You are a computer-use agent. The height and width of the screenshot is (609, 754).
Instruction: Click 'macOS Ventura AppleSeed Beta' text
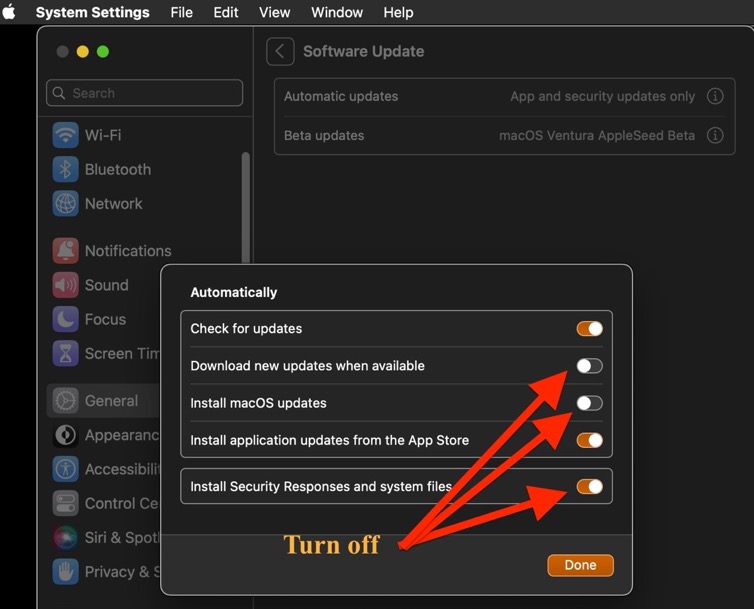(597, 135)
